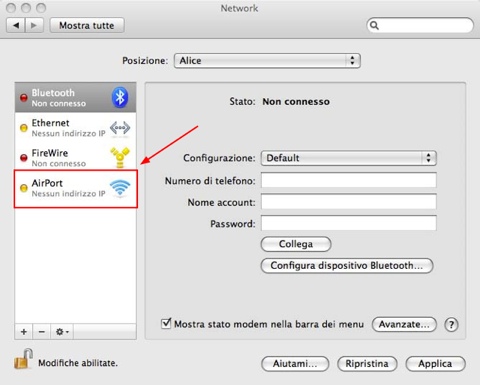Click the magnifying glass search icon
This screenshot has width=480, height=385.
(374, 25)
